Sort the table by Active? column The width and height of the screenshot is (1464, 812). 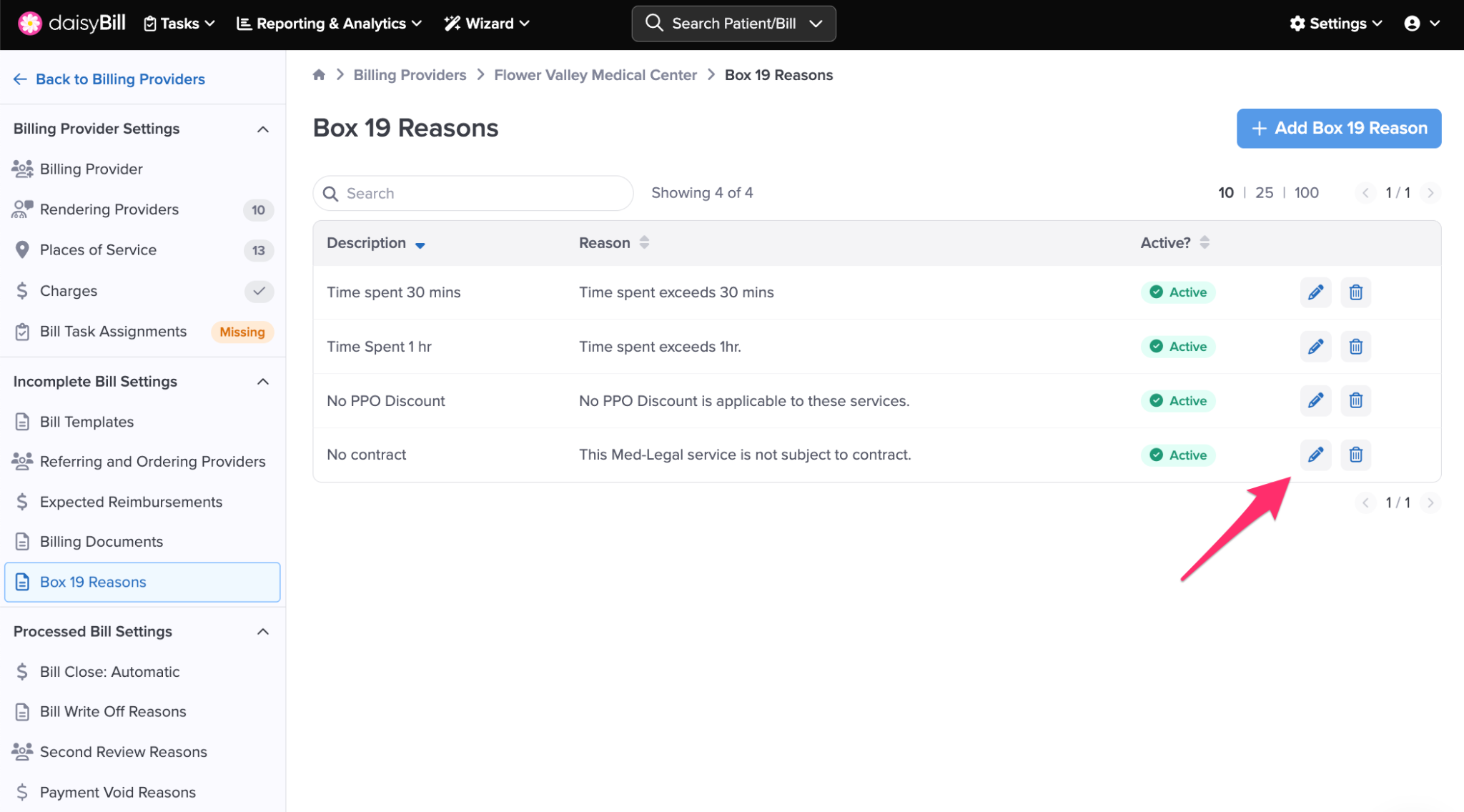click(x=1205, y=242)
